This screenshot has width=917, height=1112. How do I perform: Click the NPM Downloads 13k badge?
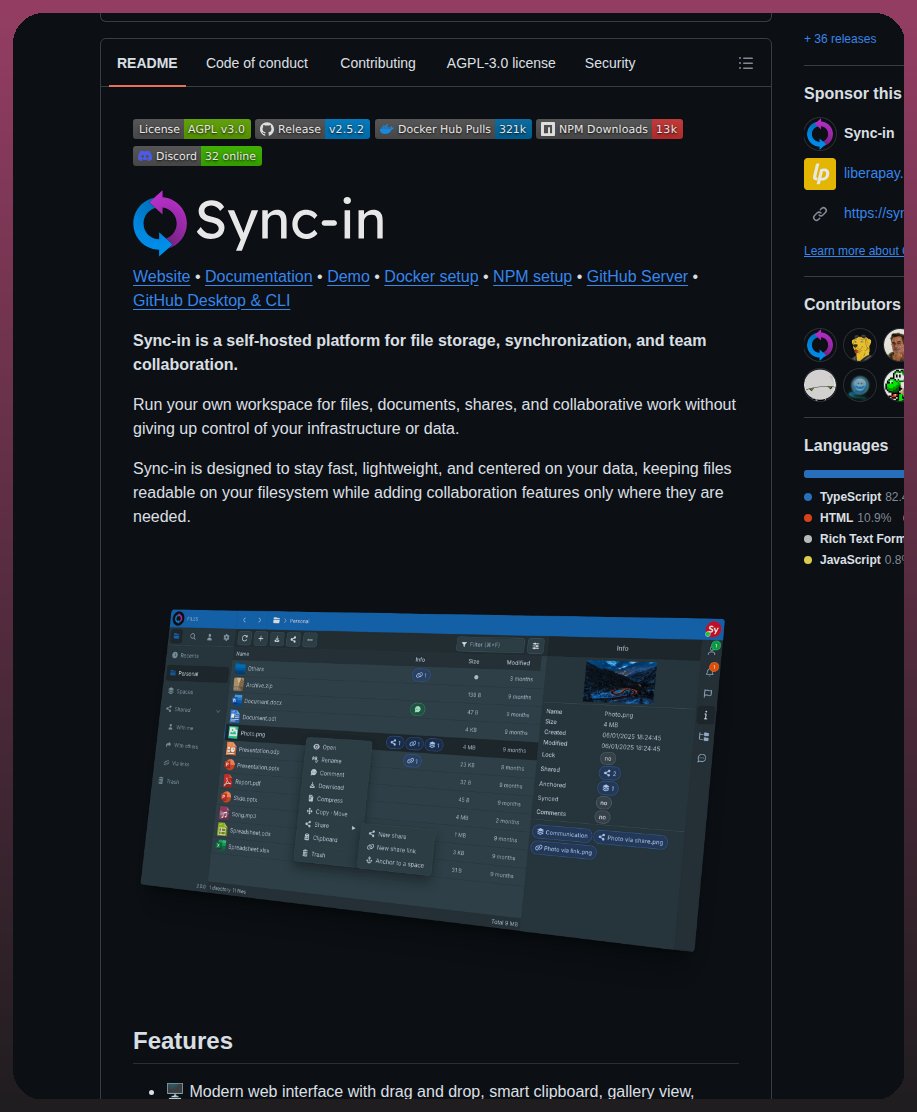tap(609, 129)
